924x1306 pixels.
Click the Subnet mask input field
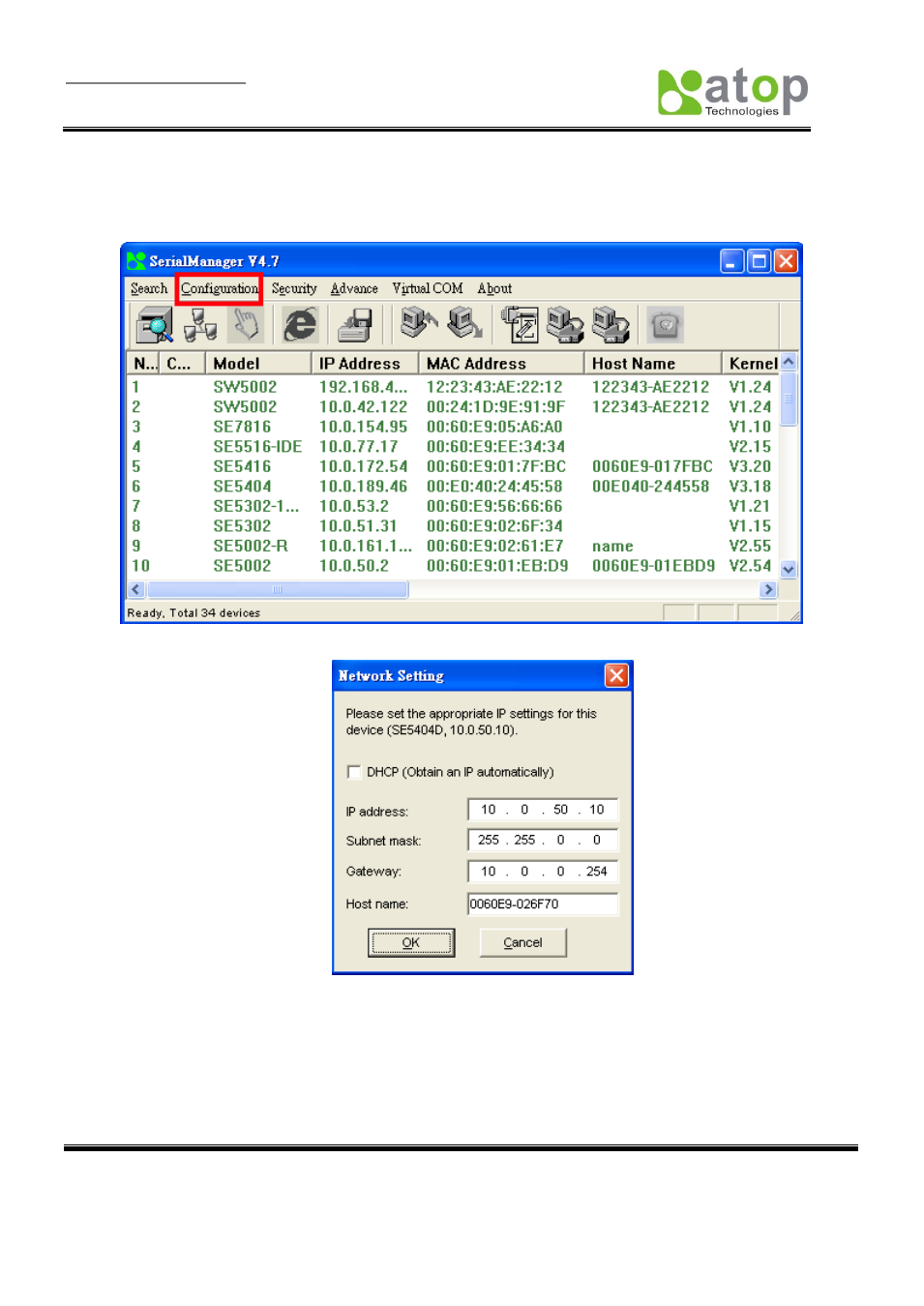pyautogui.click(x=543, y=840)
